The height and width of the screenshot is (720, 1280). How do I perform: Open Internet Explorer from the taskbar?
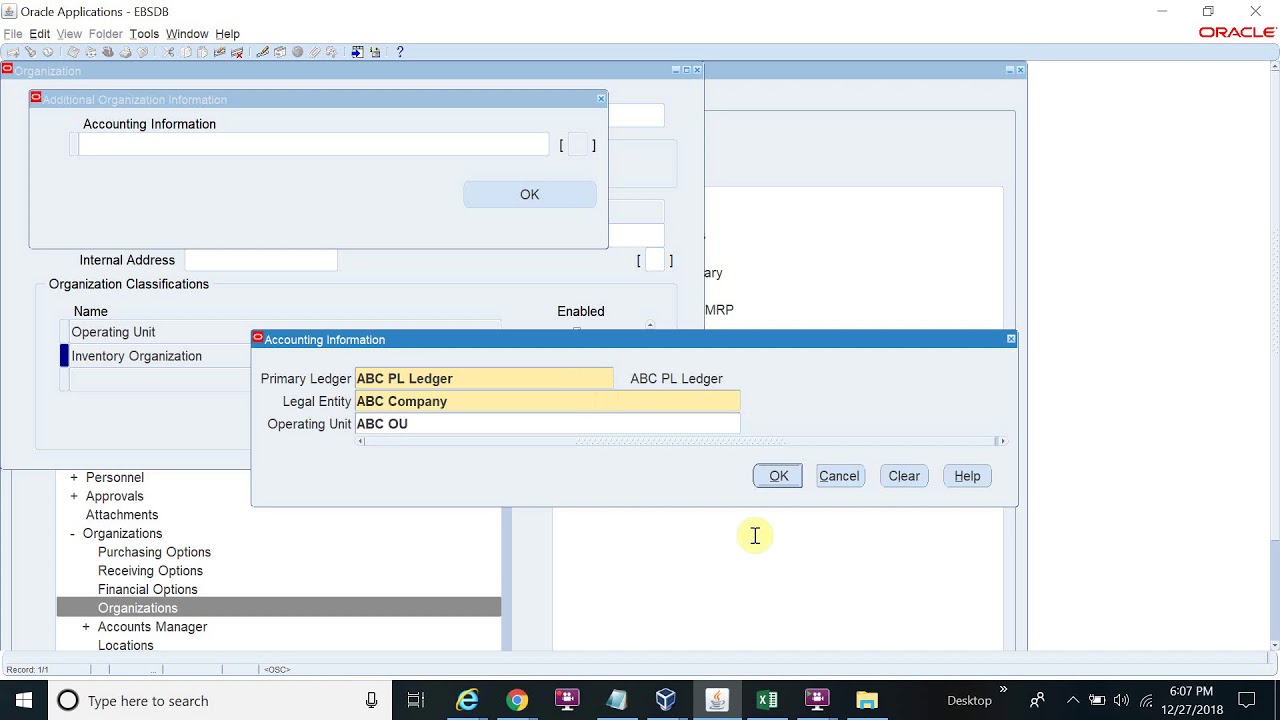click(x=467, y=700)
